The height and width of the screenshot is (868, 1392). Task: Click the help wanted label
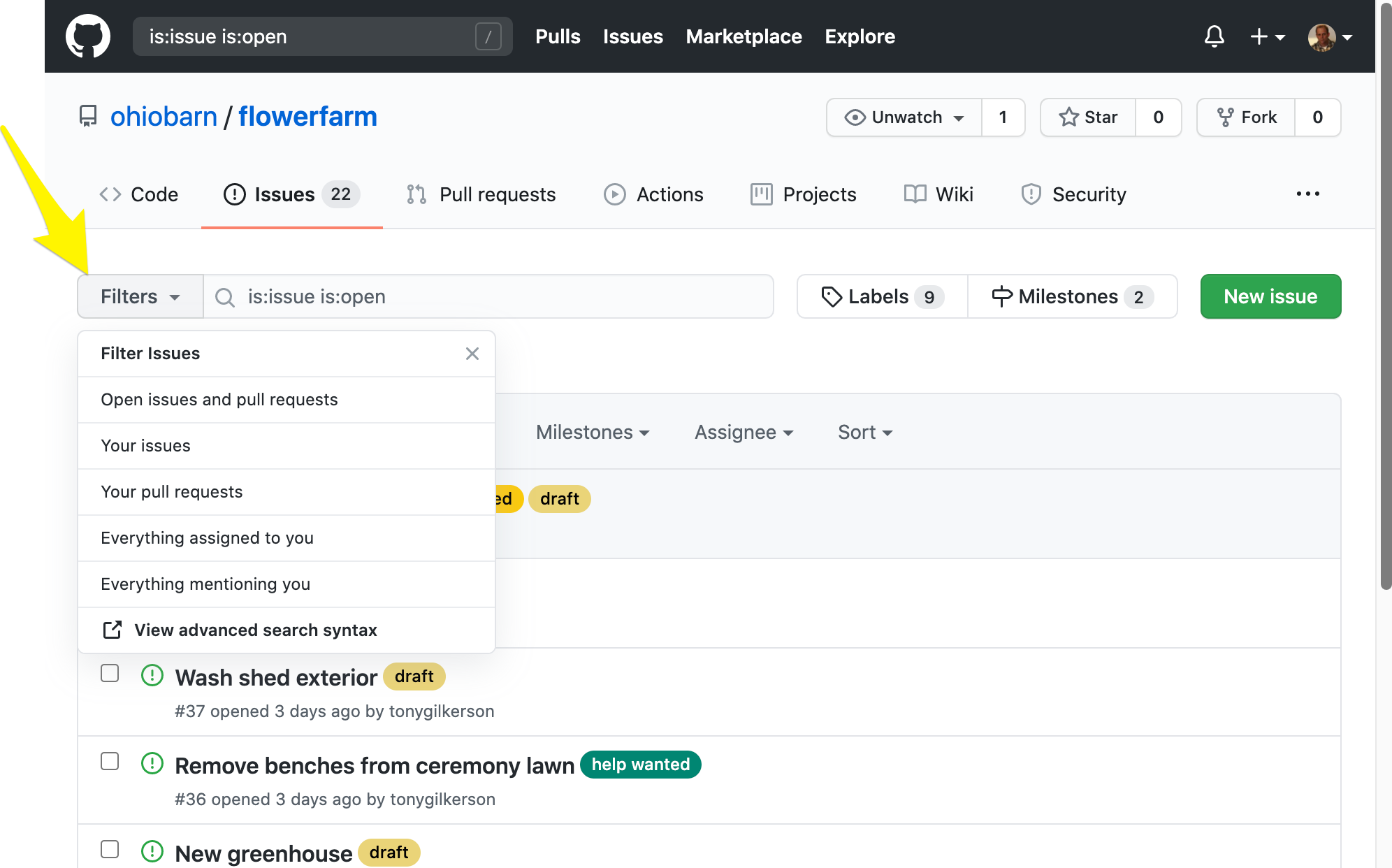pos(641,765)
